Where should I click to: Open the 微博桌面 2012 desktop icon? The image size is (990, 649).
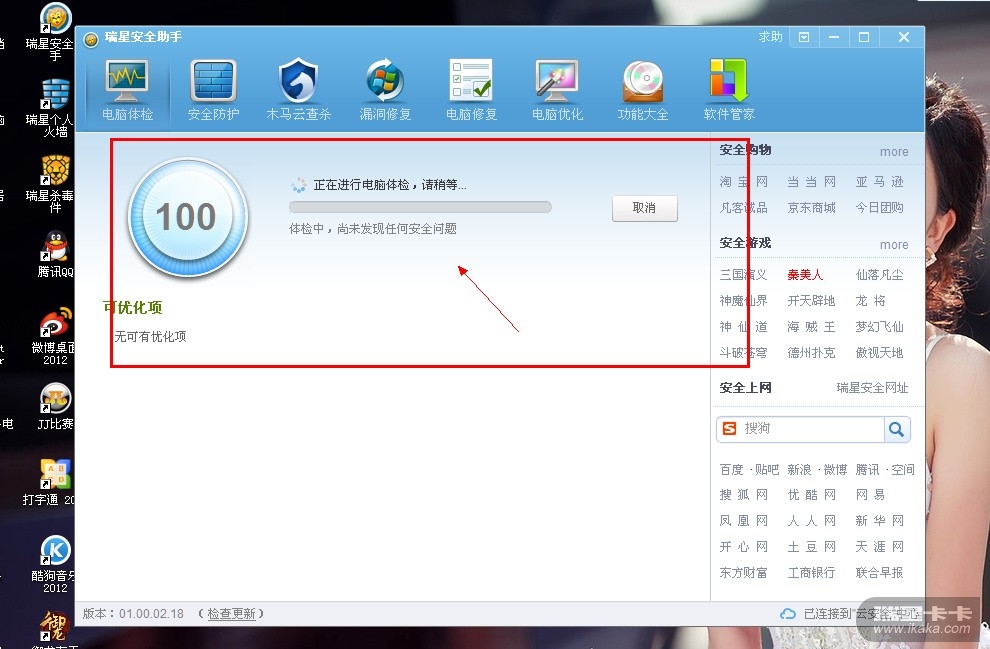tap(55, 336)
